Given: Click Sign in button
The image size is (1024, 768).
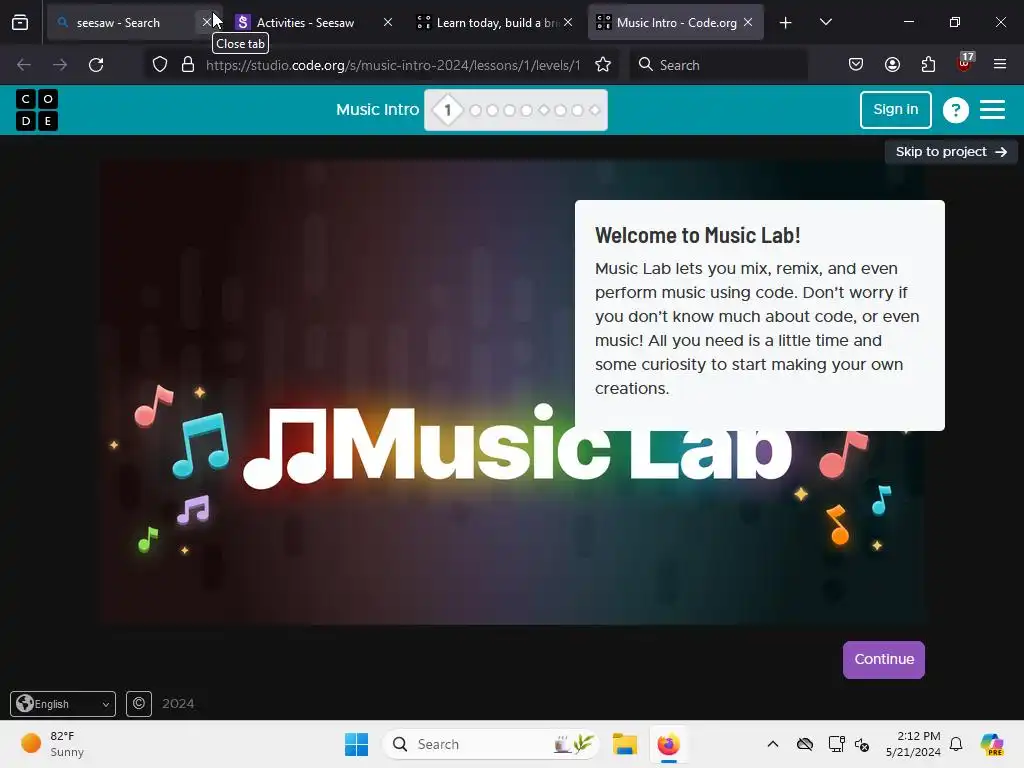Looking at the screenshot, I should click(x=895, y=110).
